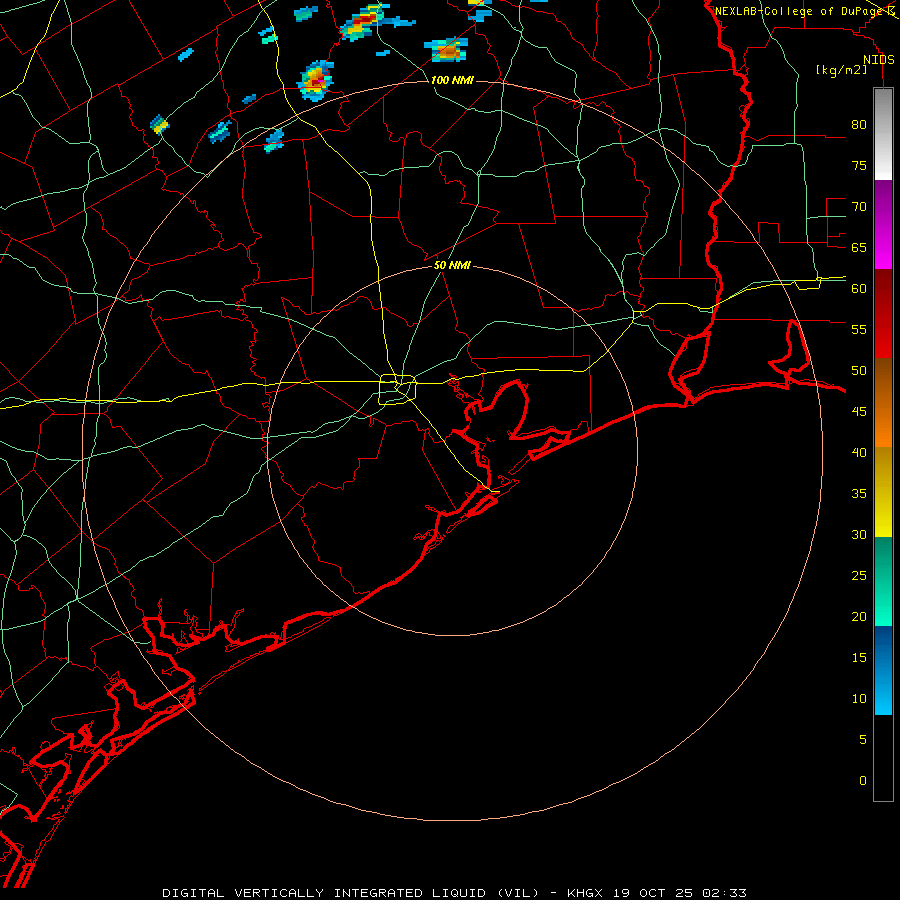The image size is (900, 900).
Task: Click the 60 value on the color scale
Action: click(x=859, y=289)
